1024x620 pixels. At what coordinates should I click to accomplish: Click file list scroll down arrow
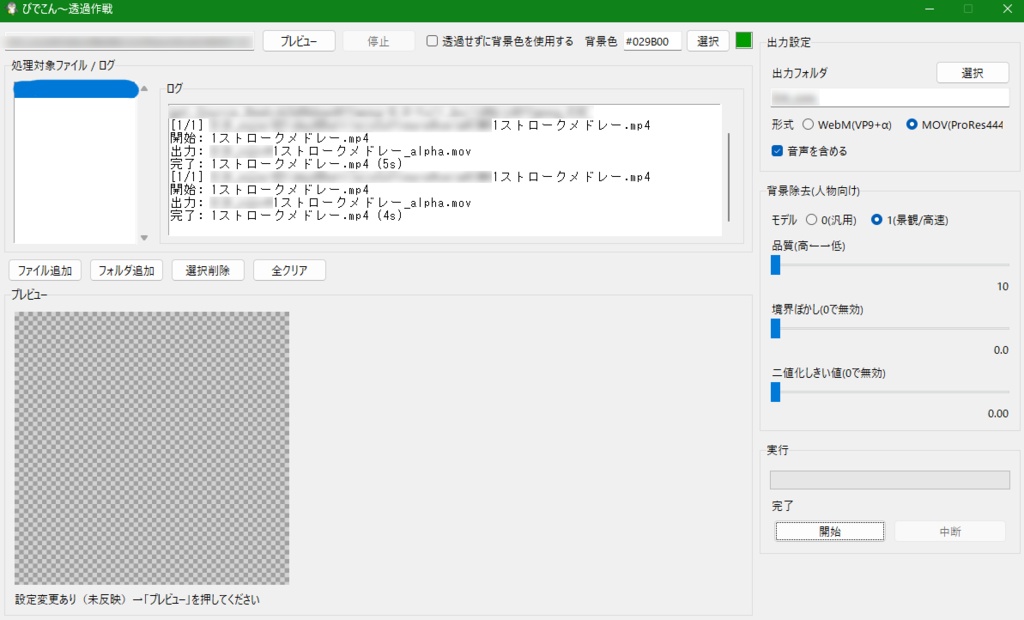coord(144,238)
